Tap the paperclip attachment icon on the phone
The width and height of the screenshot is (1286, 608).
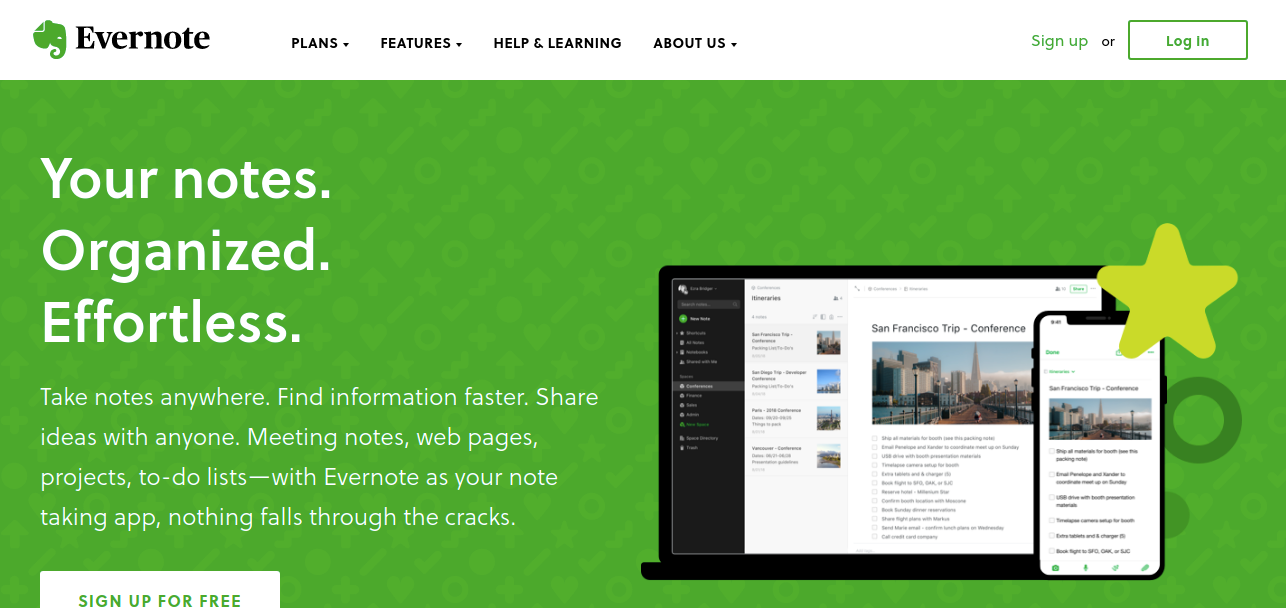[x=1145, y=568]
